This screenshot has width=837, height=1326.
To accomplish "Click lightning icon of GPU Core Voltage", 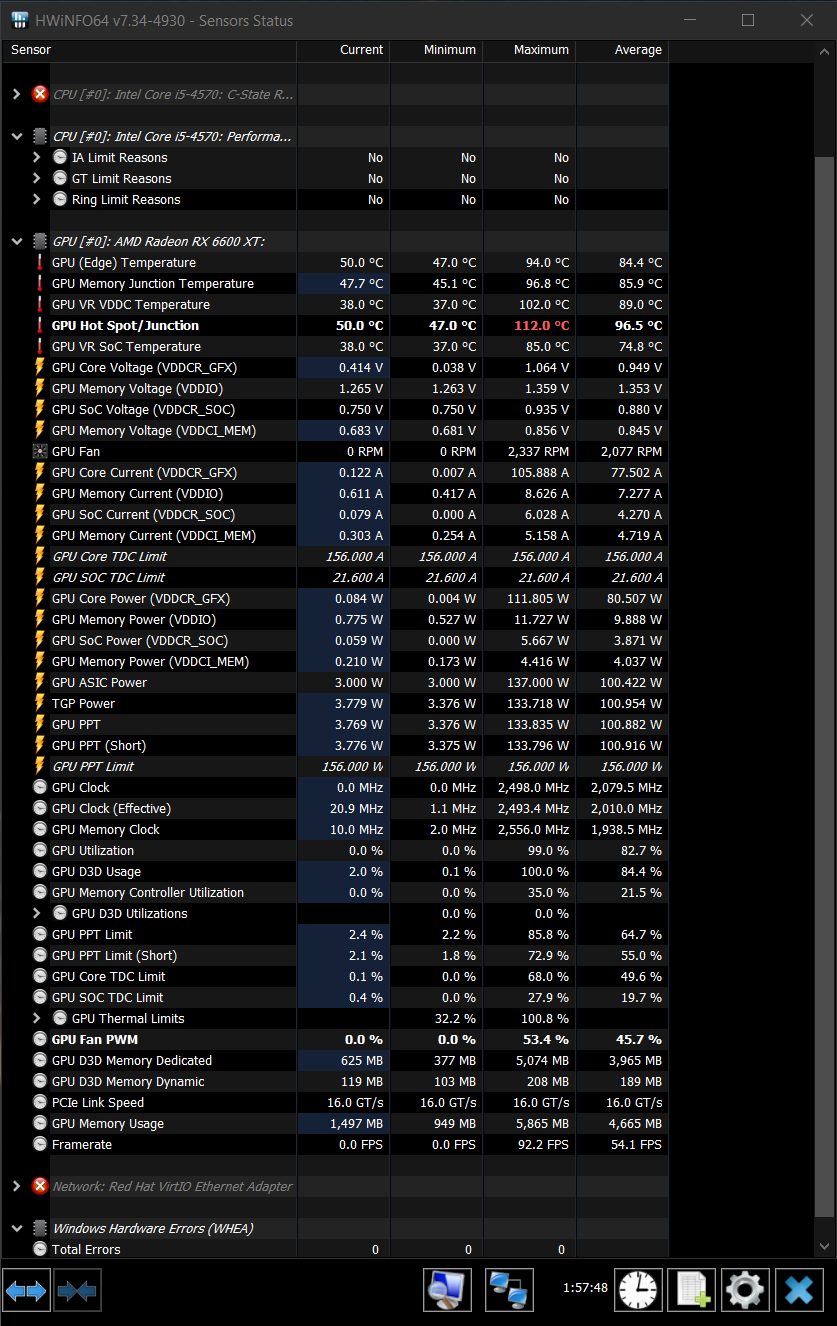I will (40, 367).
